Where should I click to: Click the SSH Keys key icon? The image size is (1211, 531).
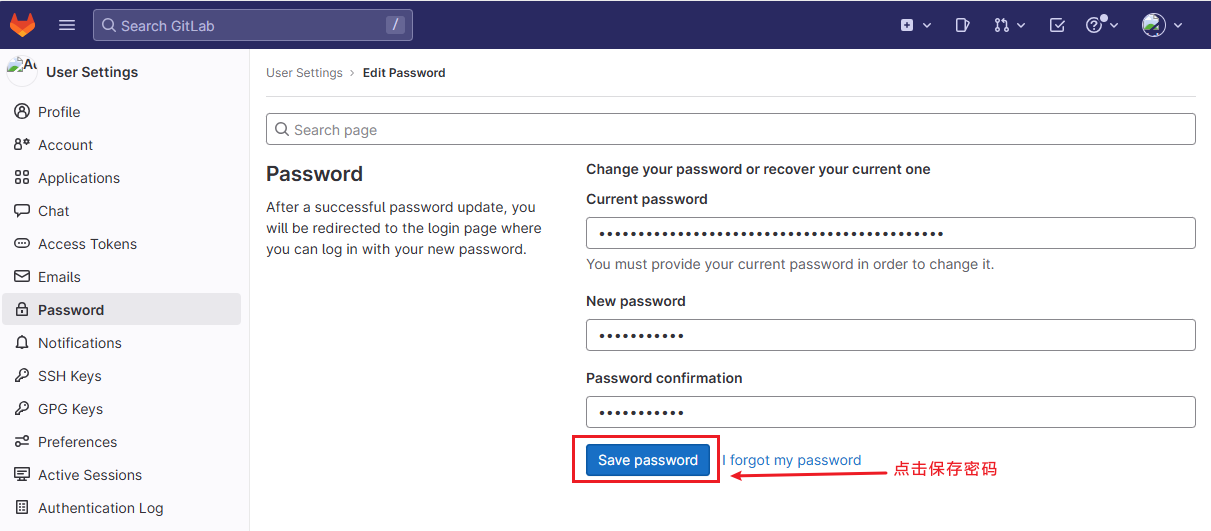(22, 376)
